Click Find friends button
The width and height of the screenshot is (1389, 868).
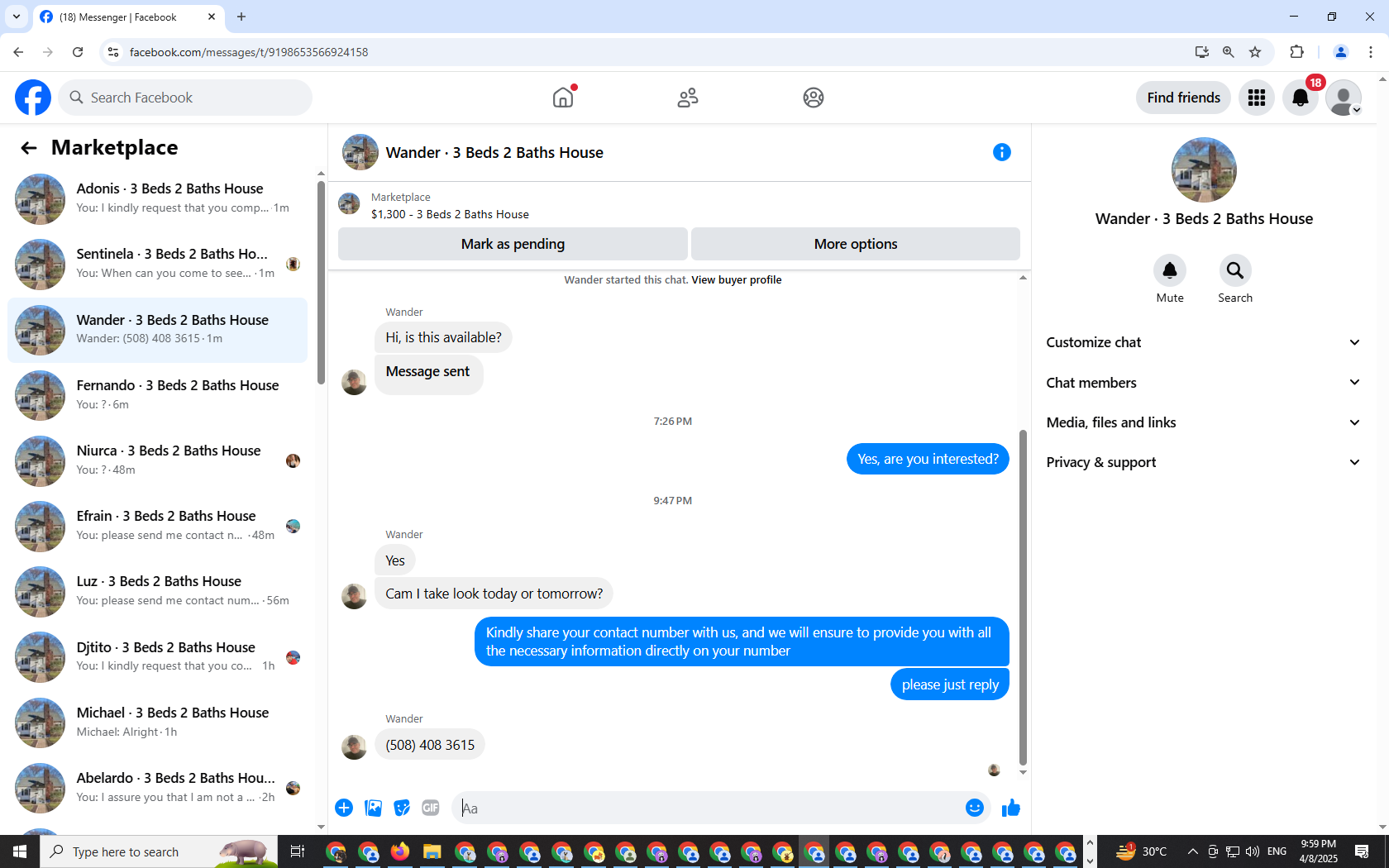point(1183,98)
